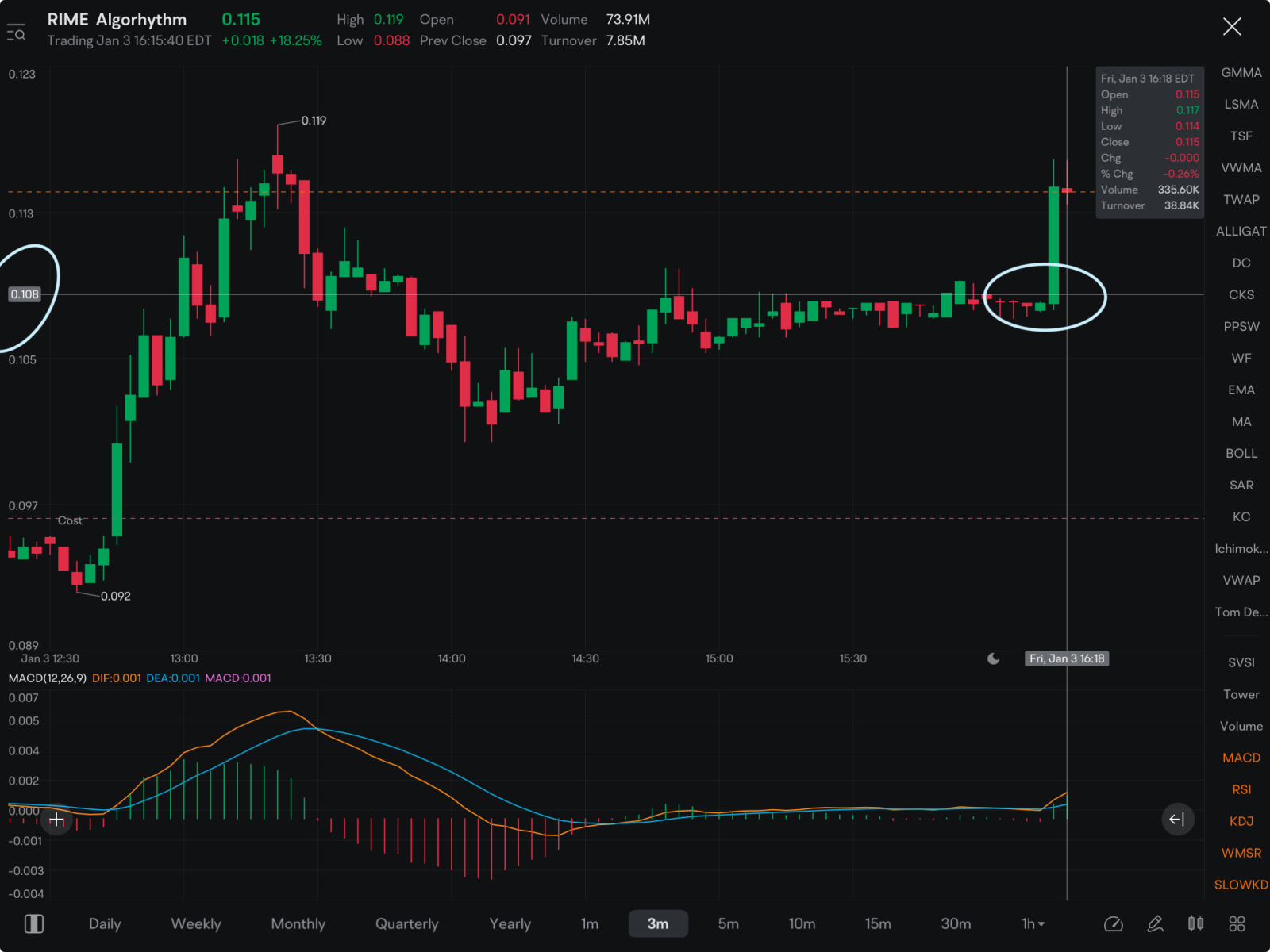The width and height of the screenshot is (1270, 952).
Task: Select the active 3m interval
Action: pyautogui.click(x=658, y=923)
